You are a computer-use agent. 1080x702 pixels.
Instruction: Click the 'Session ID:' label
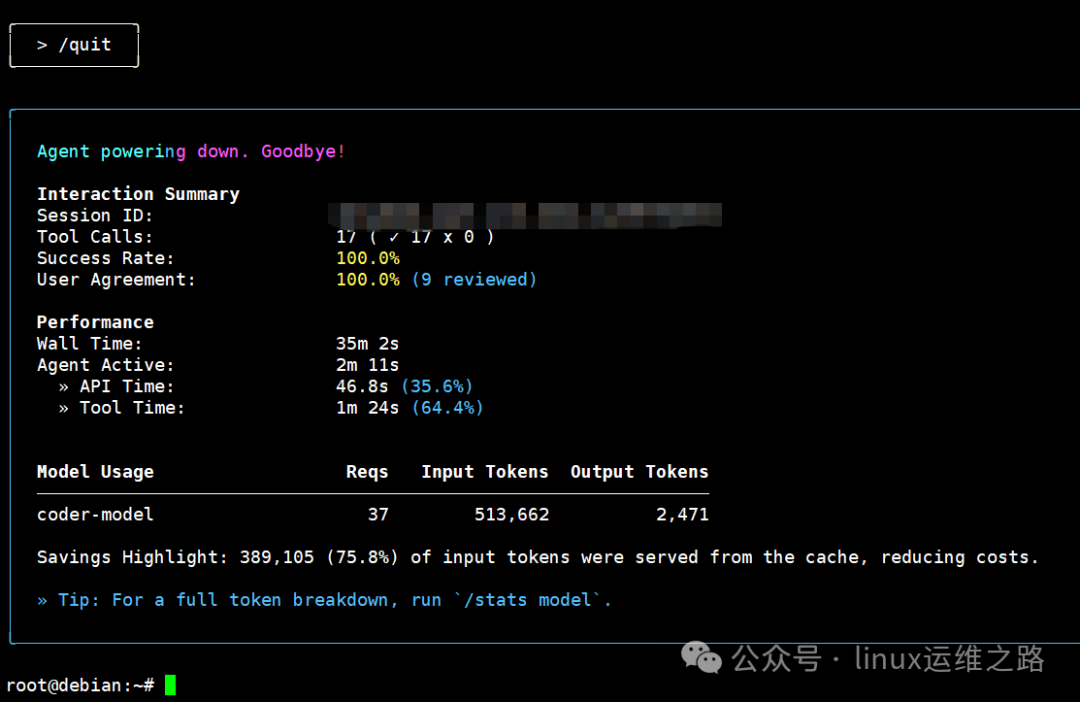click(94, 216)
